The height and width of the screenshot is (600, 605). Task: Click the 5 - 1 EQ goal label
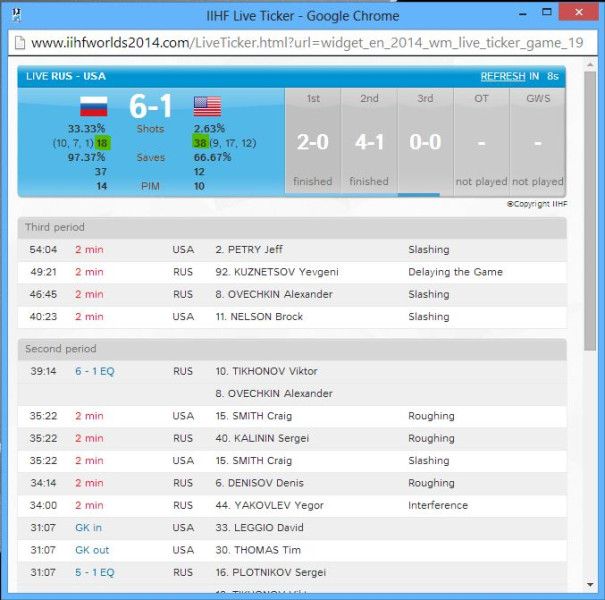coord(95,573)
